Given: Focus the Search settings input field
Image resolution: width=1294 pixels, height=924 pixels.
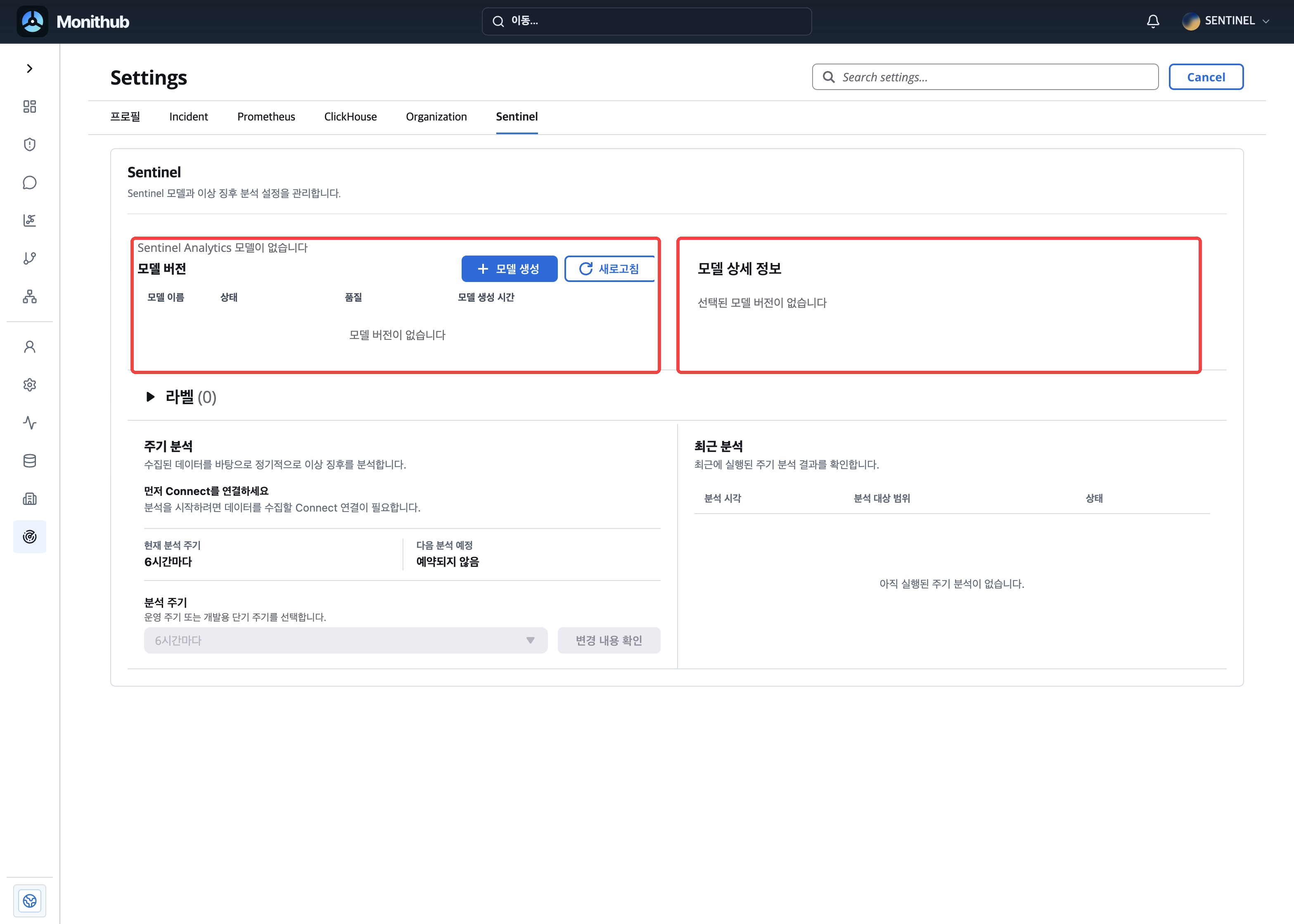Looking at the screenshot, I should [985, 77].
